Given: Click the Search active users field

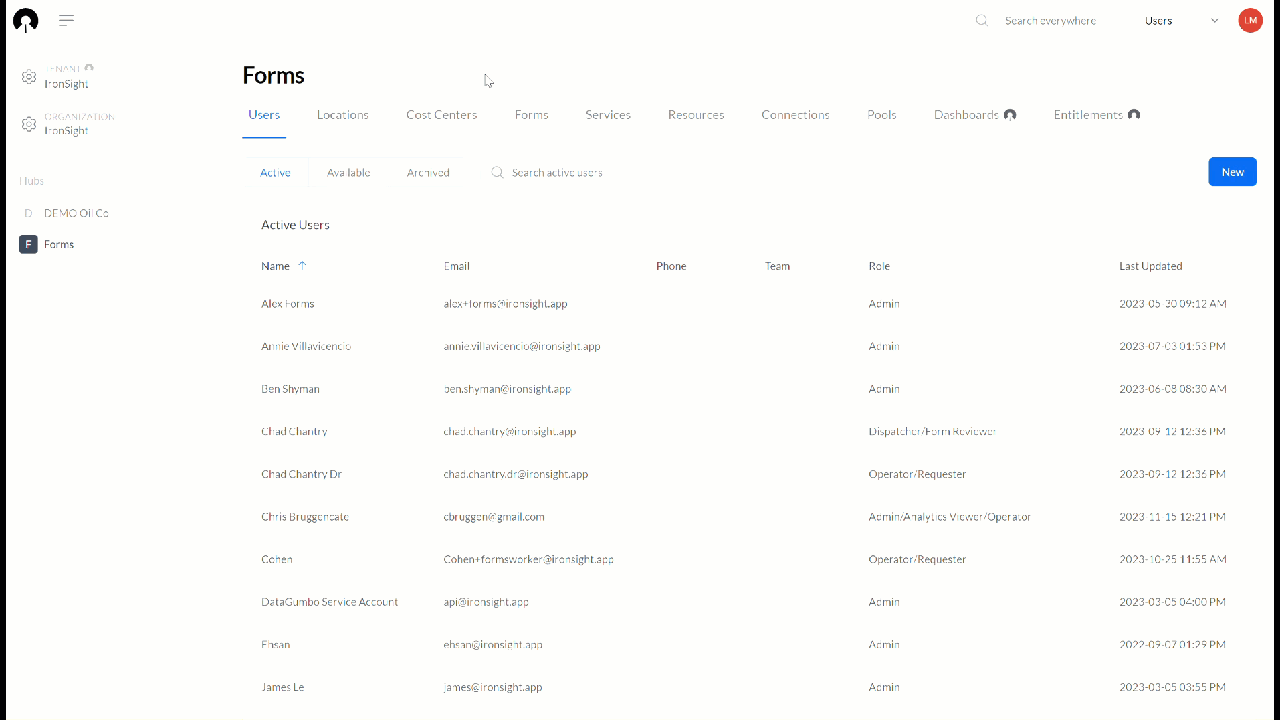Looking at the screenshot, I should point(557,172).
